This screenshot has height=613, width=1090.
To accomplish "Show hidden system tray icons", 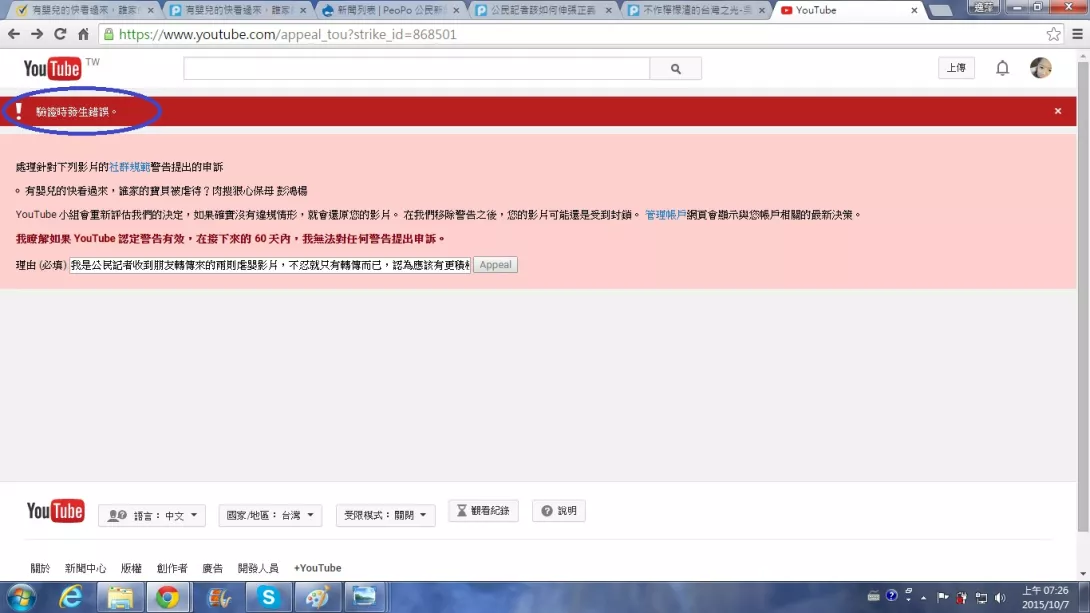I will pos(923,598).
